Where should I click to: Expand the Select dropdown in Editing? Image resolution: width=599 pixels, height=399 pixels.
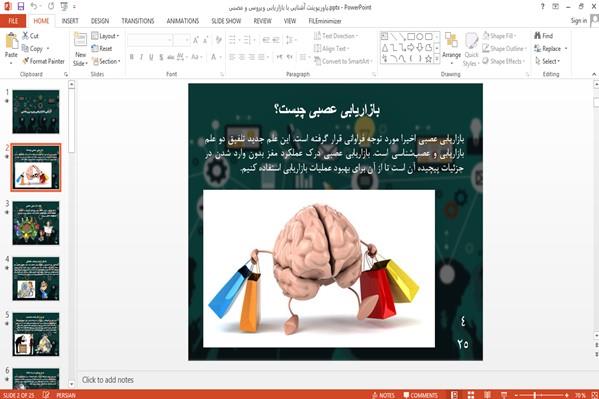coord(547,61)
